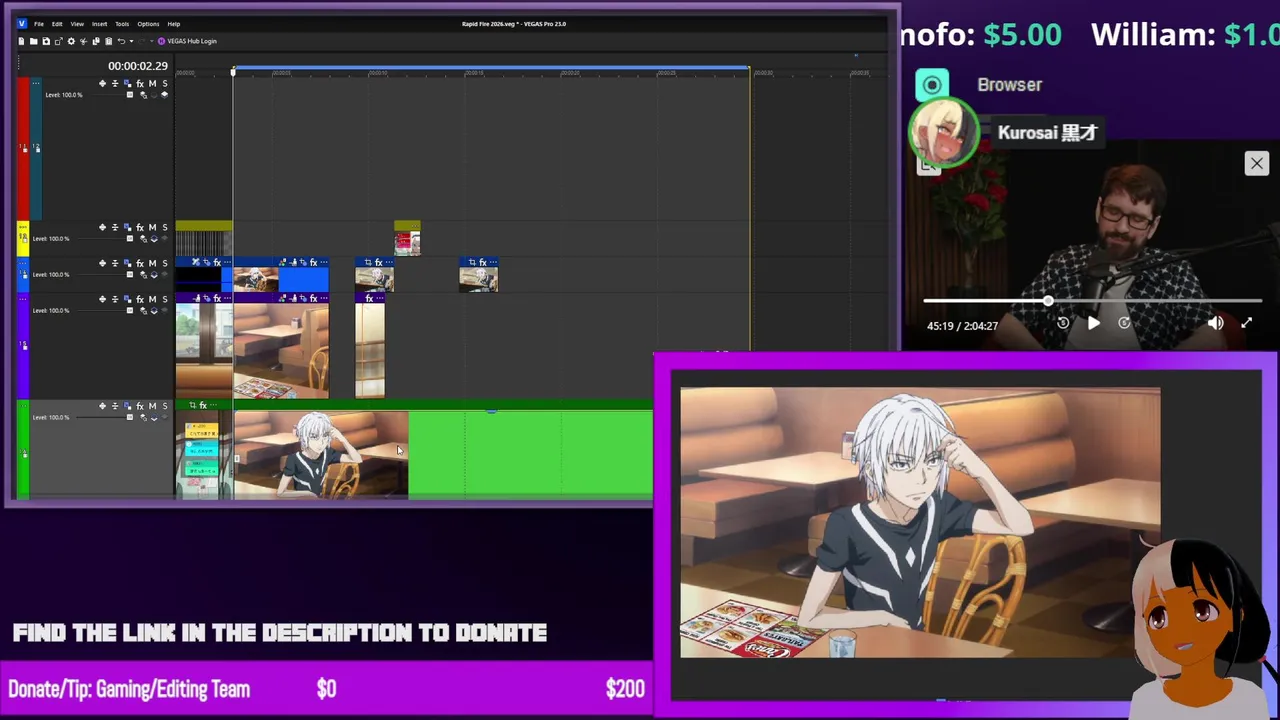The height and width of the screenshot is (720, 1280).
Task: Play the video in the browser player
Action: pos(1094,323)
